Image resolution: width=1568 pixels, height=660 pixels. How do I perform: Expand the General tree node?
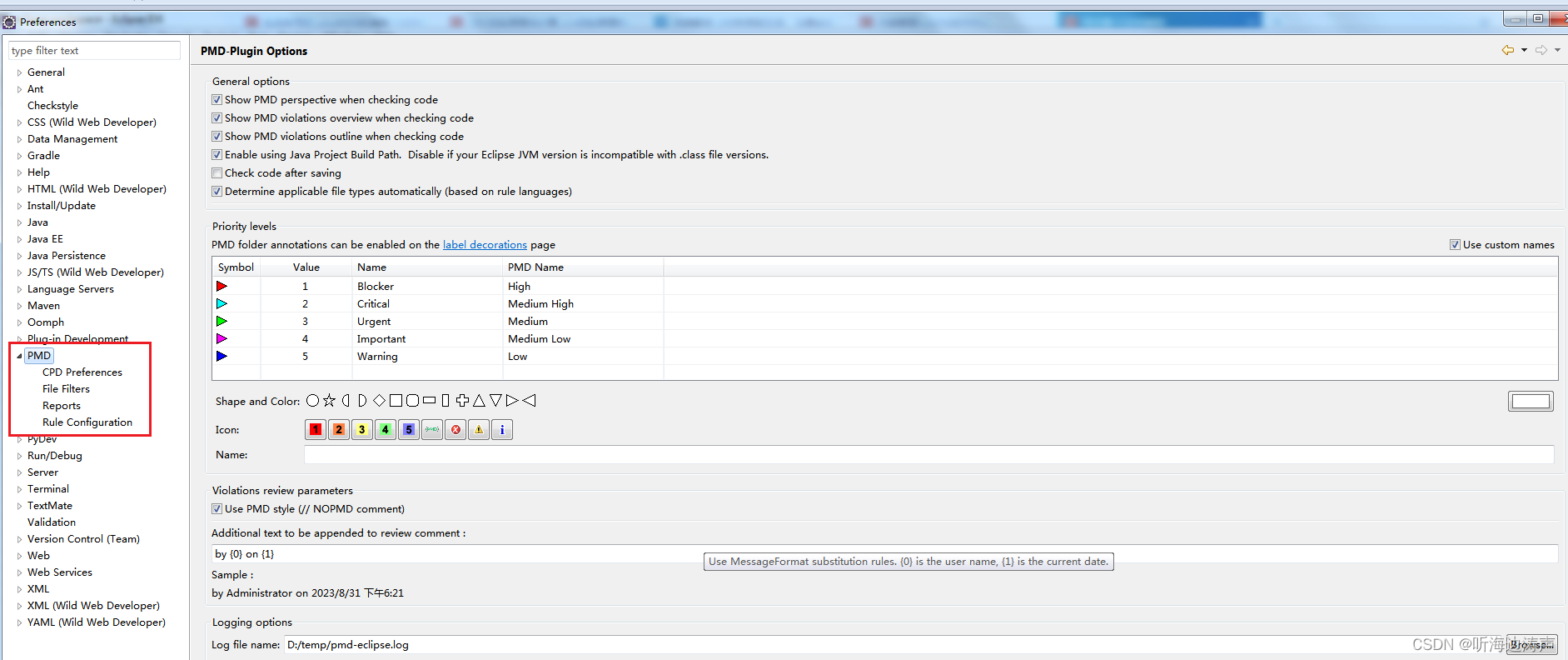[x=19, y=72]
